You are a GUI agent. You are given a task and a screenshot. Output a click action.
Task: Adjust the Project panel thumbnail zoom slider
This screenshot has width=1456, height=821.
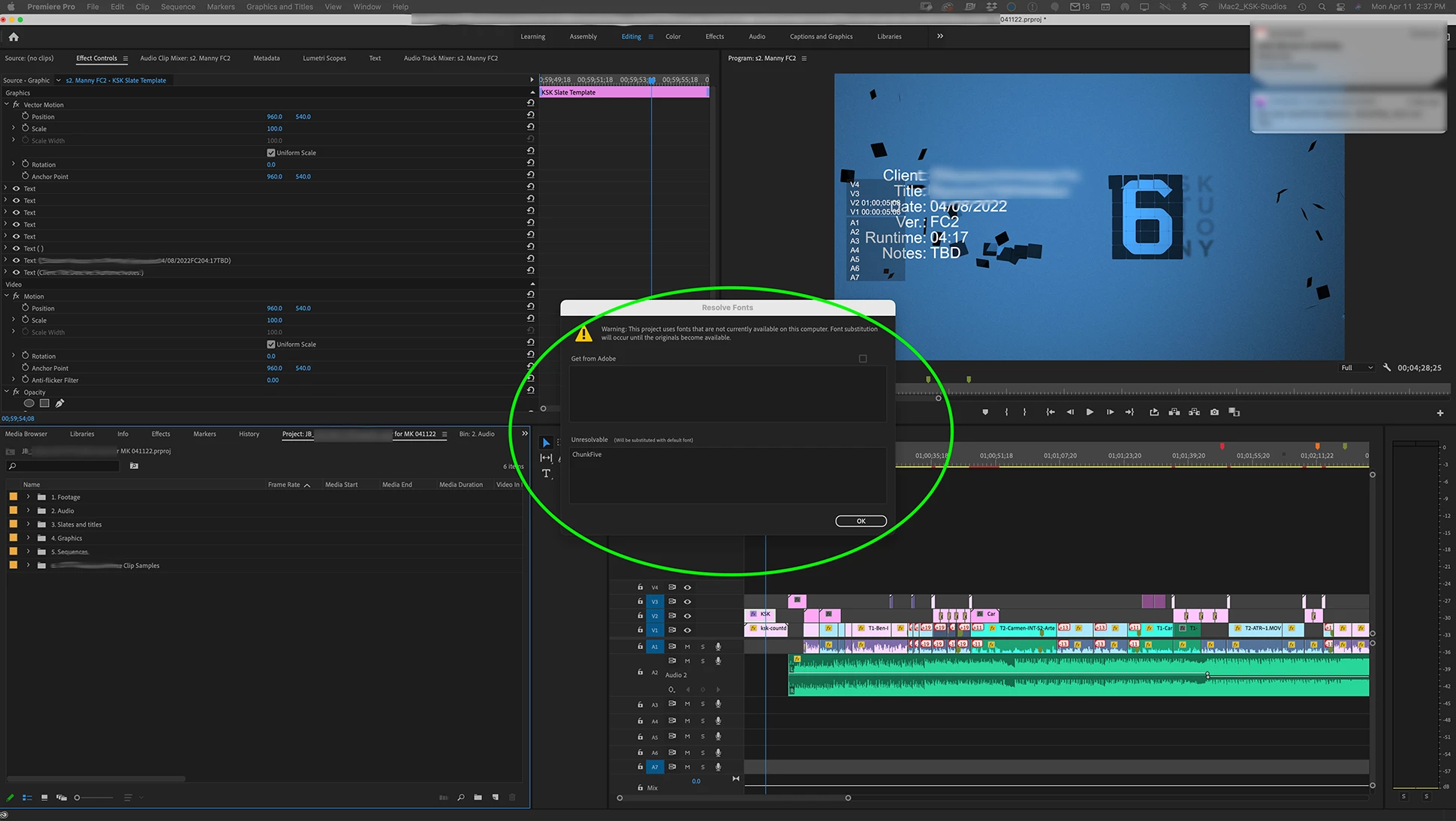[x=77, y=797]
